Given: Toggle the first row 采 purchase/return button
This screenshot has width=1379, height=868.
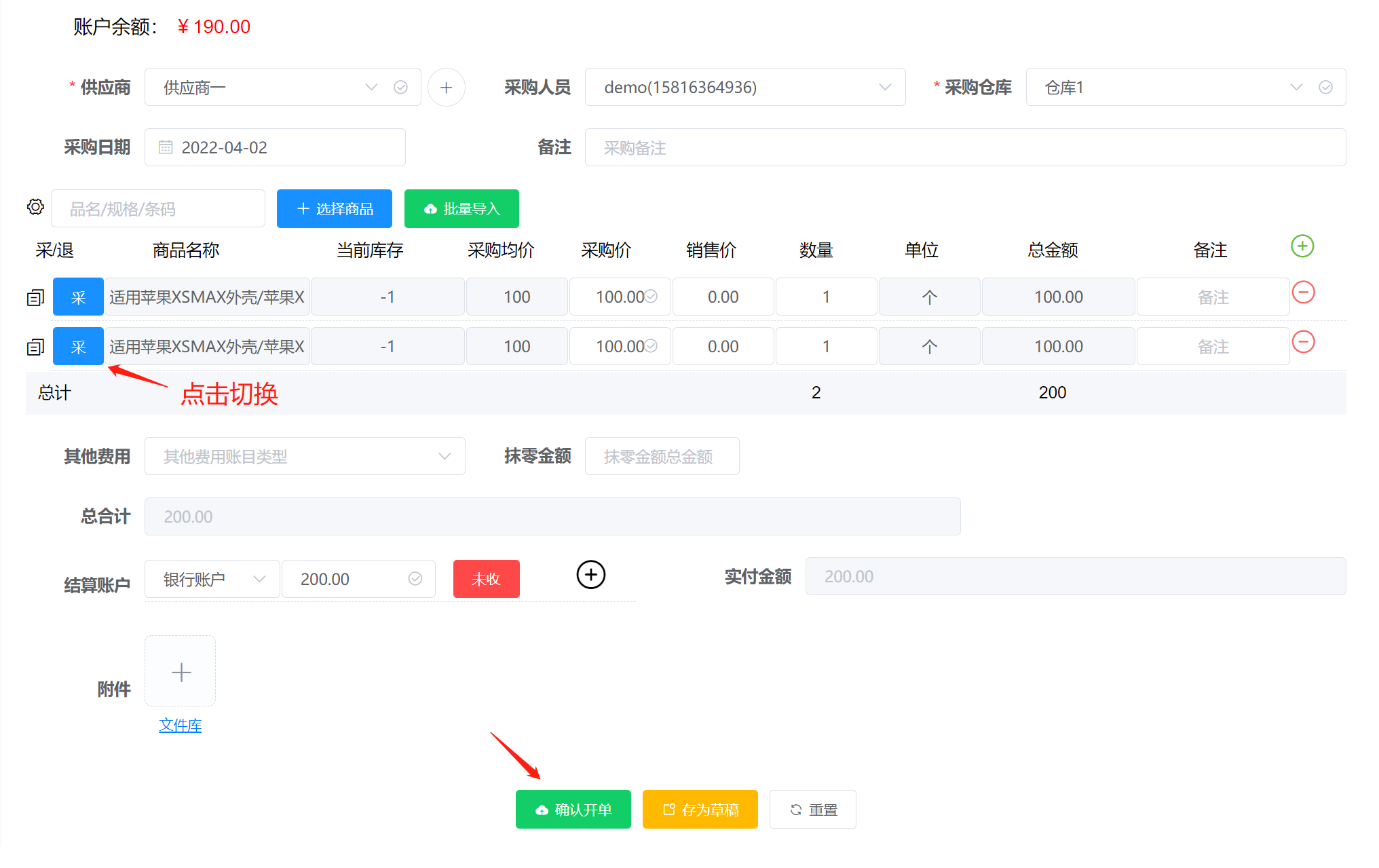Looking at the screenshot, I should (x=78, y=297).
